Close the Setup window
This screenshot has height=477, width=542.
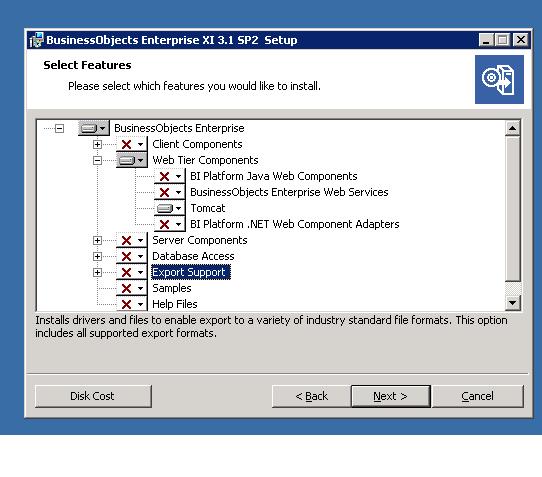[521, 40]
